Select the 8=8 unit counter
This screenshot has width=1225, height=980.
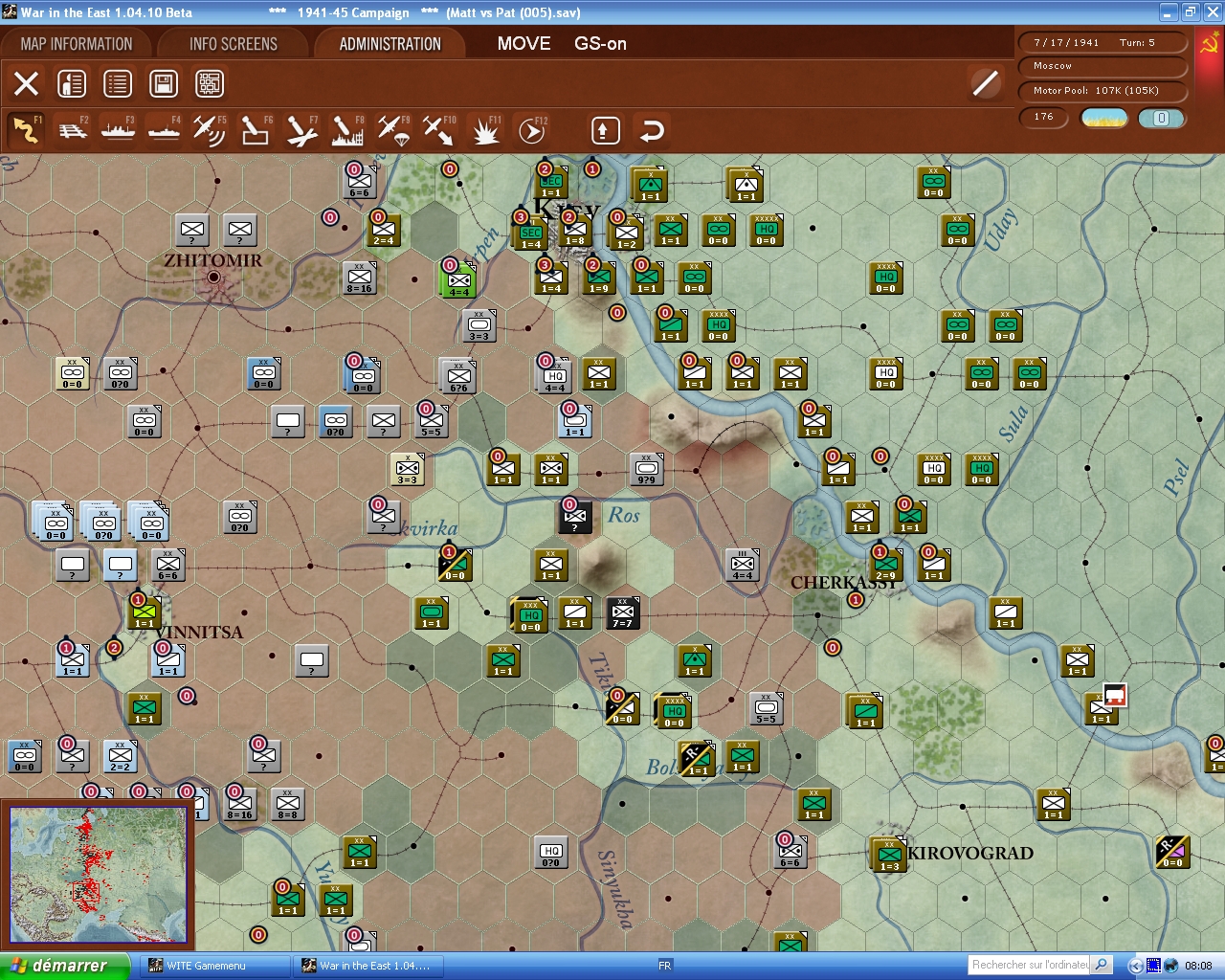(x=287, y=804)
